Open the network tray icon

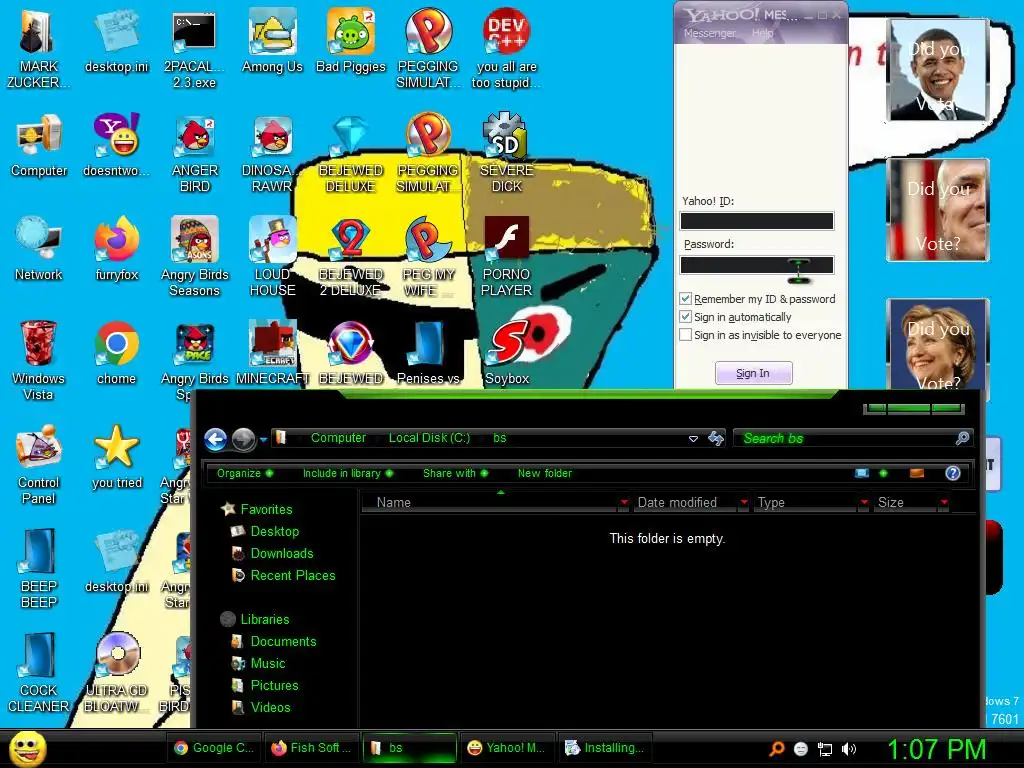tap(825, 749)
